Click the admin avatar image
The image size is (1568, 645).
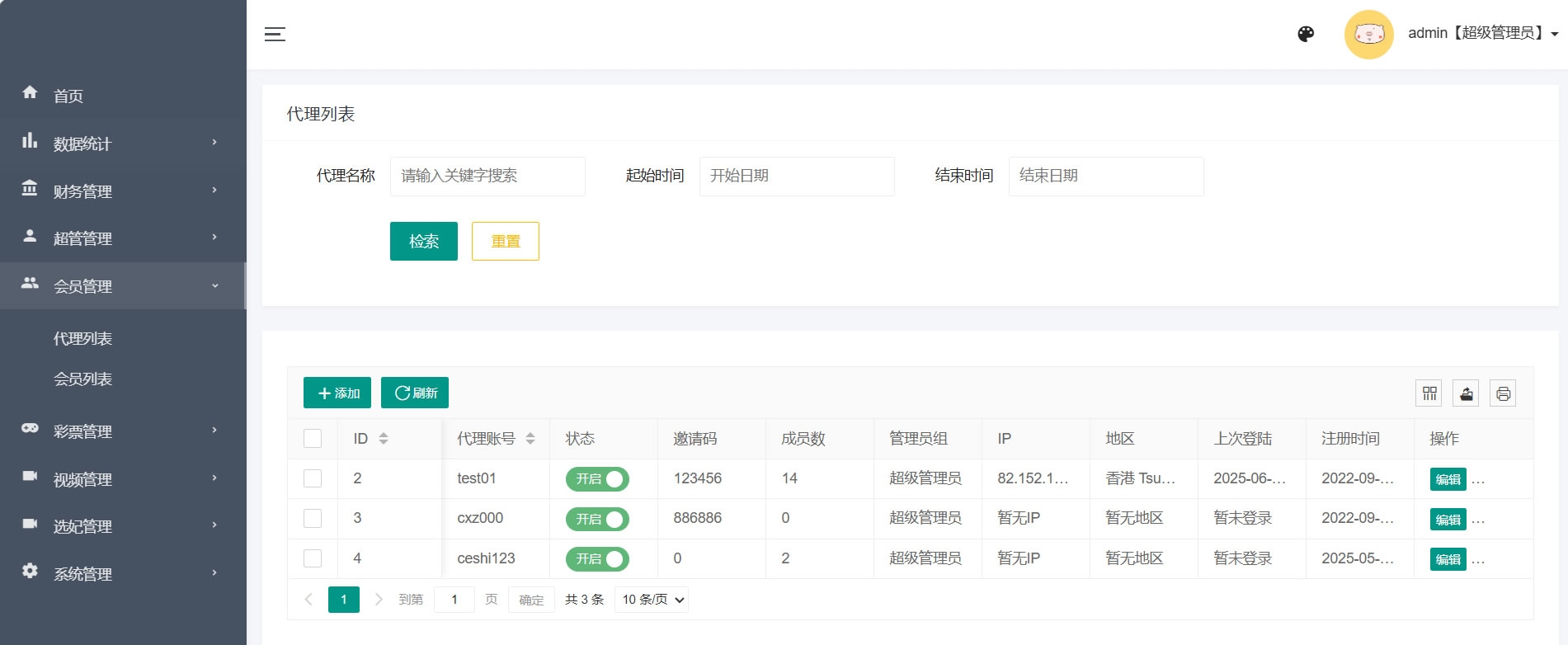coord(1368,34)
